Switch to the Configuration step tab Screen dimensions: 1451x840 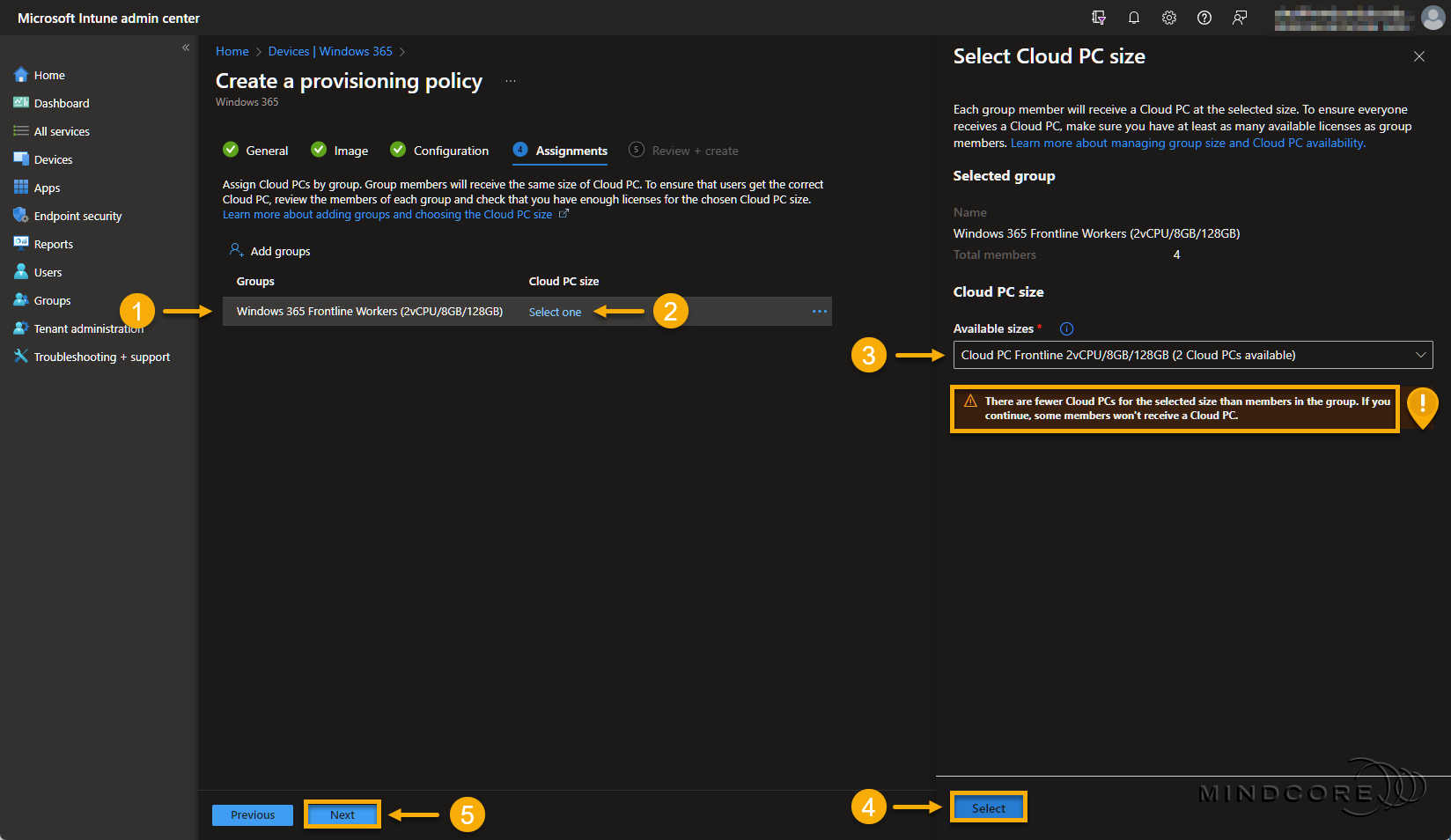(x=450, y=151)
